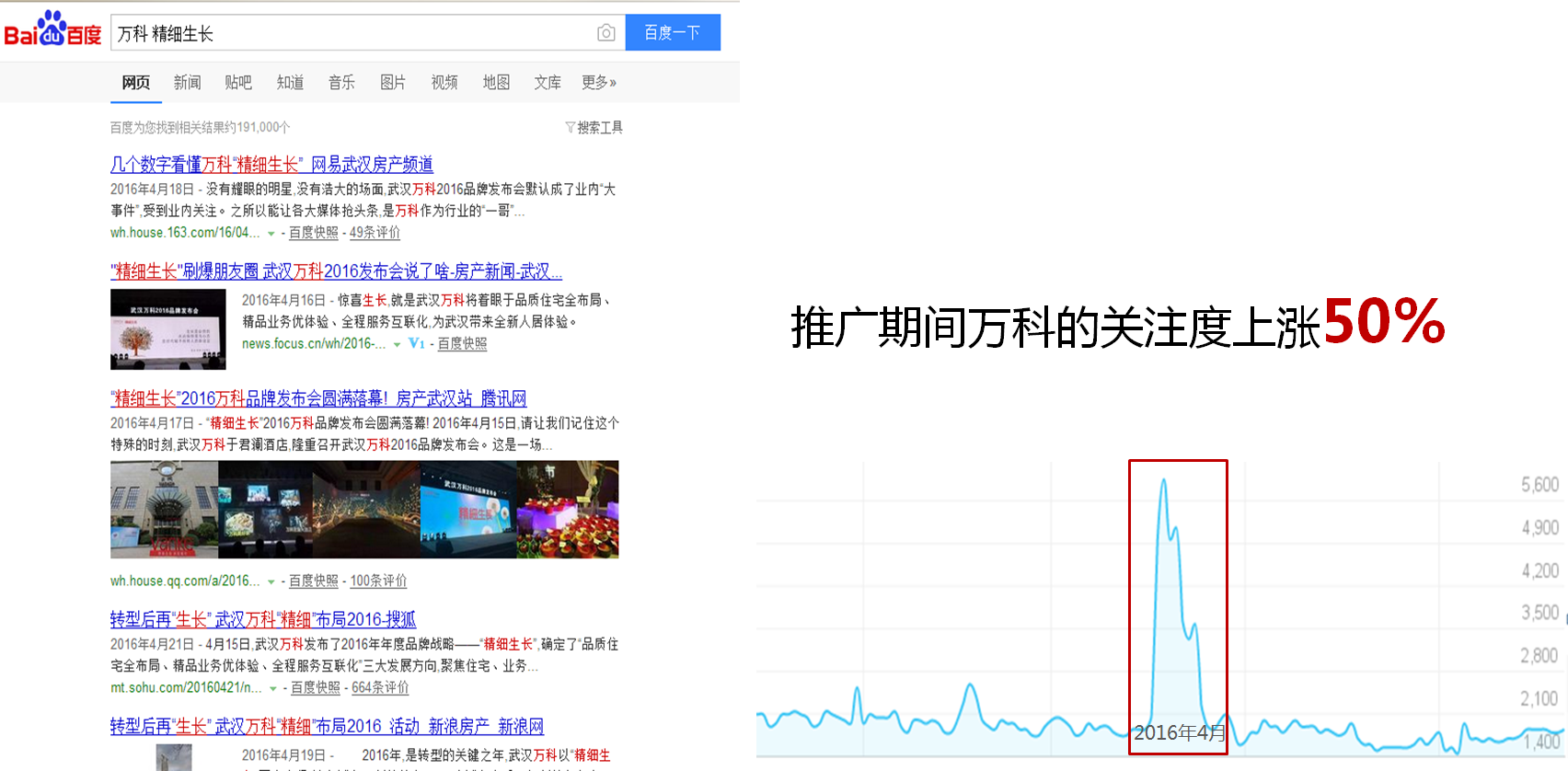Open the 49条评价 link
Image resolution: width=1568 pixels, height=771 pixels.
[375, 233]
